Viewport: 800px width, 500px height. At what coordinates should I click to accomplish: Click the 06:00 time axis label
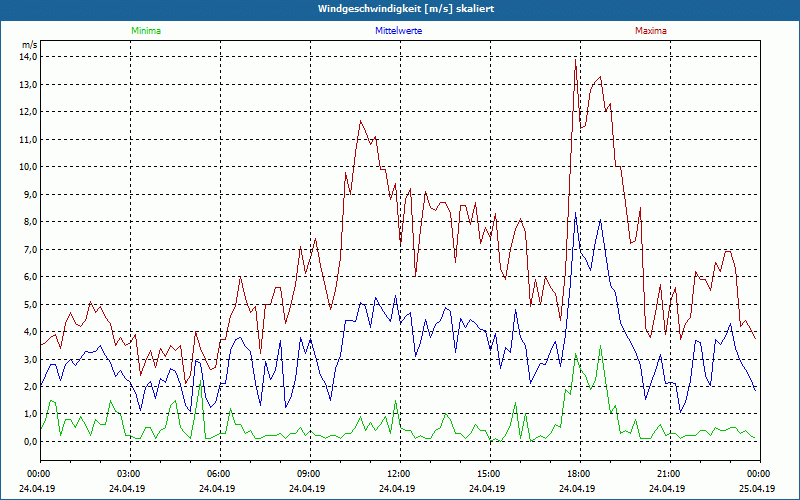pos(220,474)
